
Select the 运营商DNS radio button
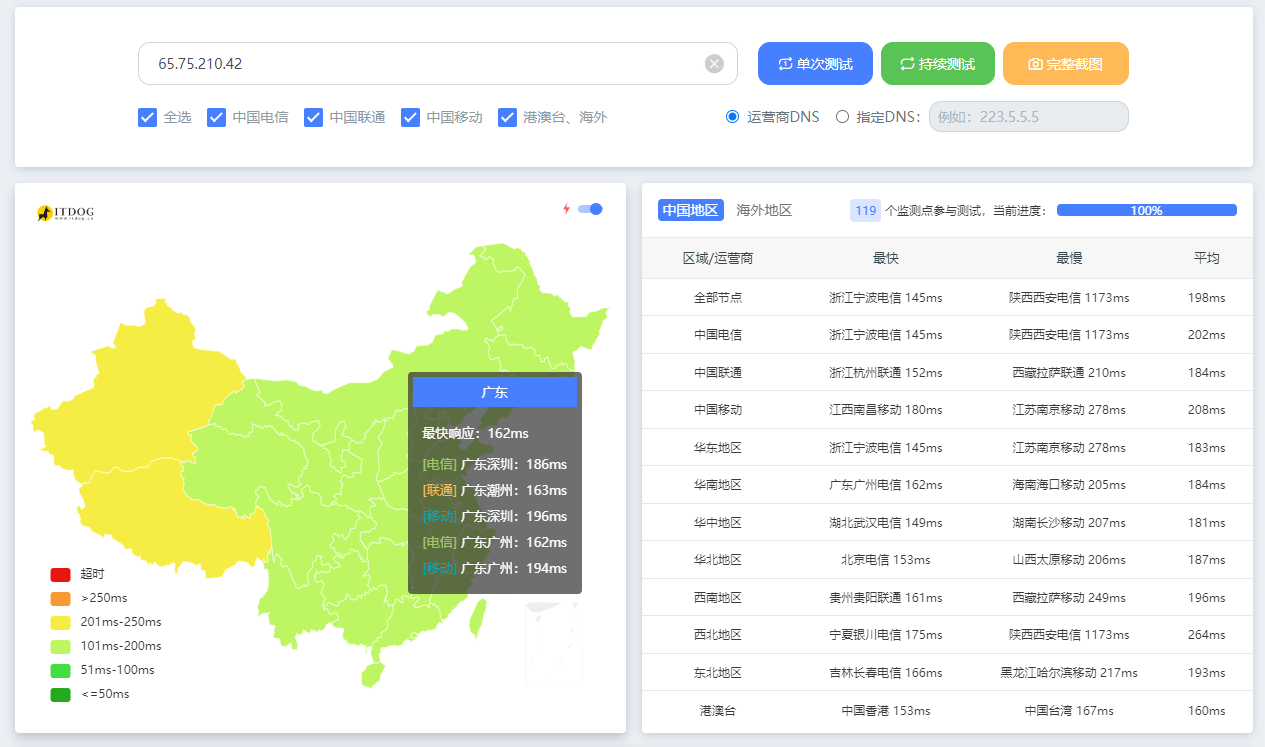[733, 117]
